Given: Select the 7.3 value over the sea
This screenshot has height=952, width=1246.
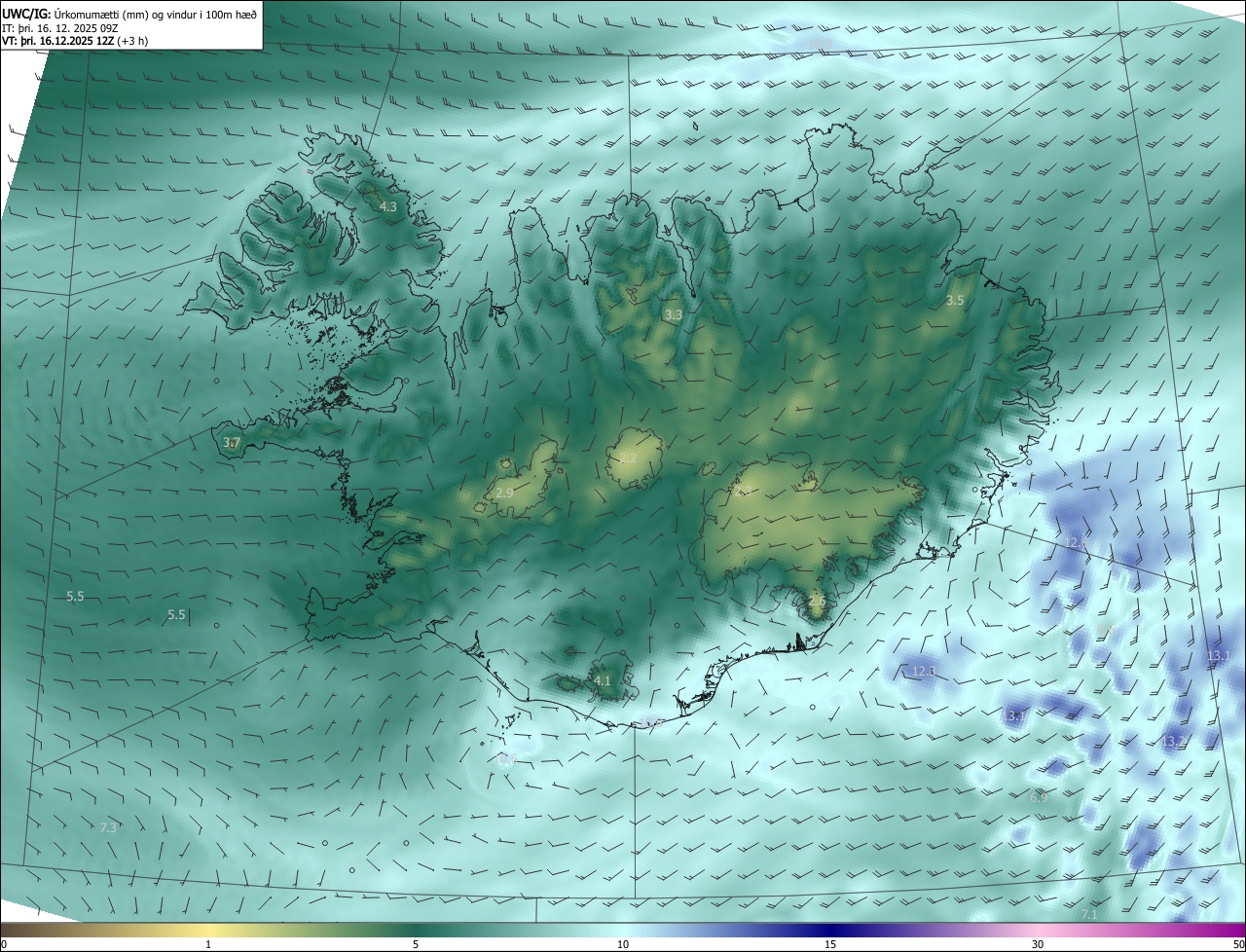Looking at the screenshot, I should 108,827.
